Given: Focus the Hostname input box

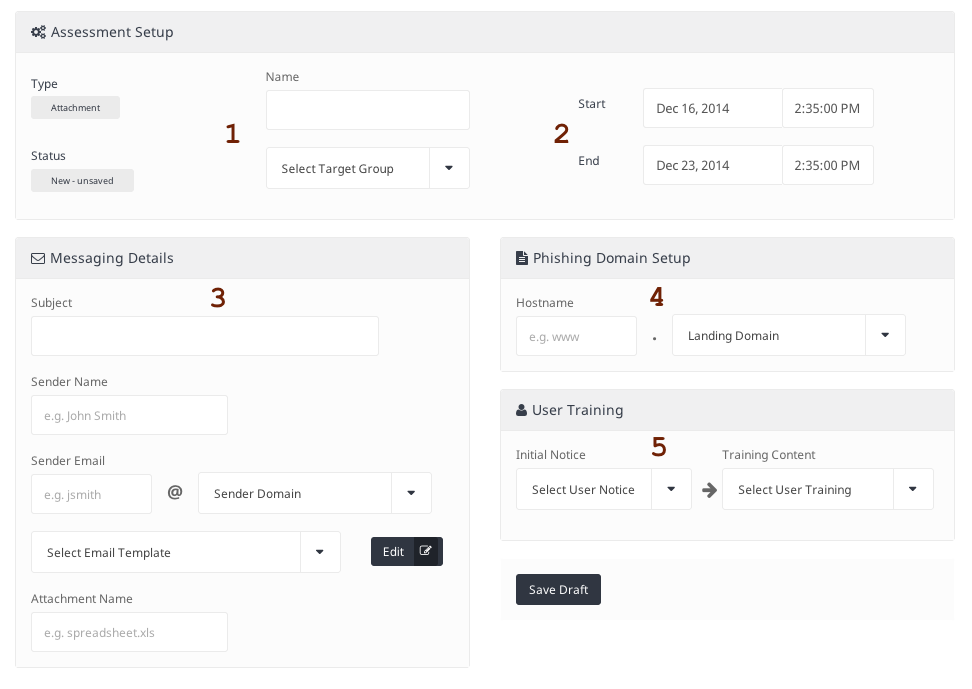Looking at the screenshot, I should click(576, 336).
